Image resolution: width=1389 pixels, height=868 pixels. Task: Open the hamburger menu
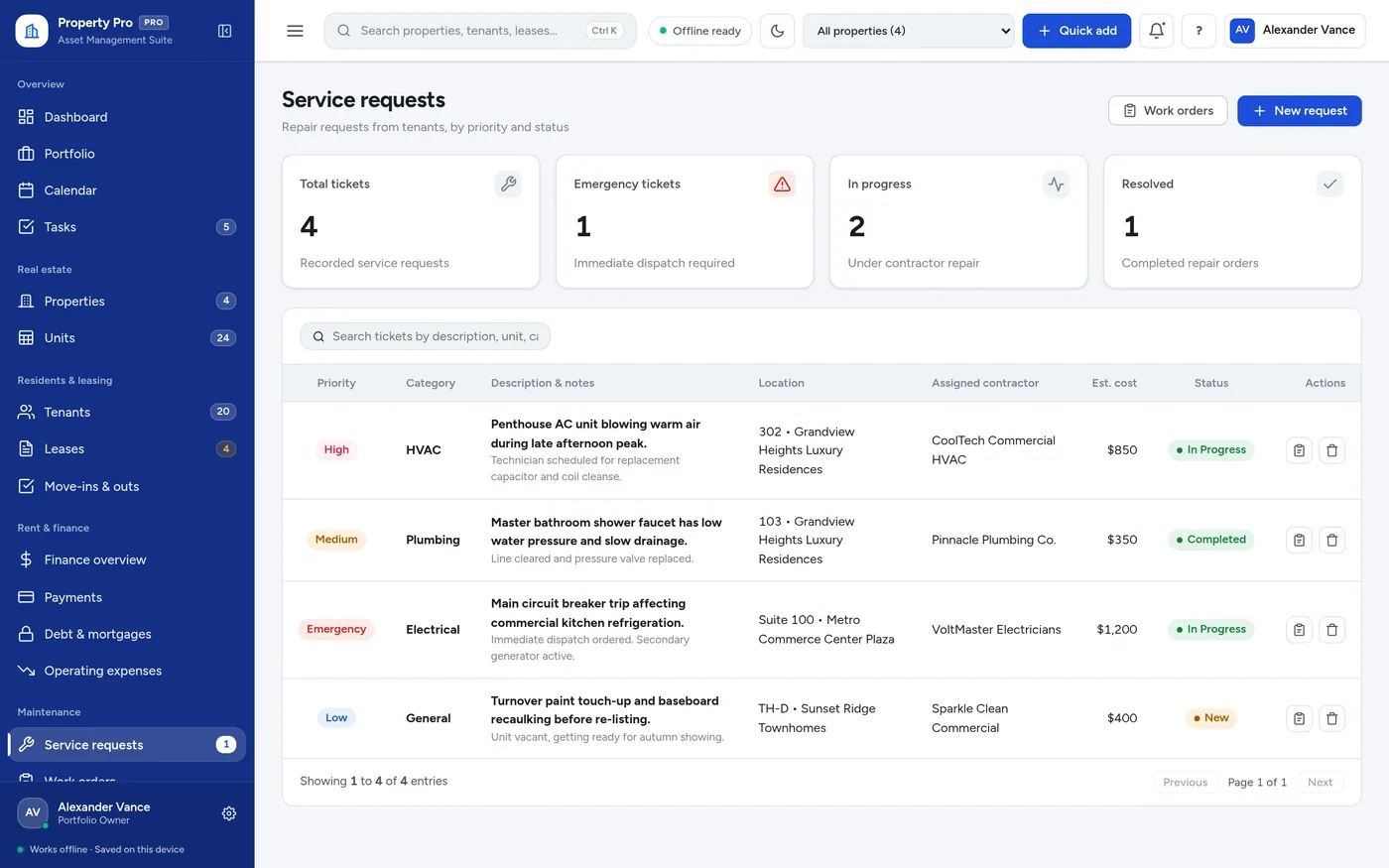coord(295,31)
